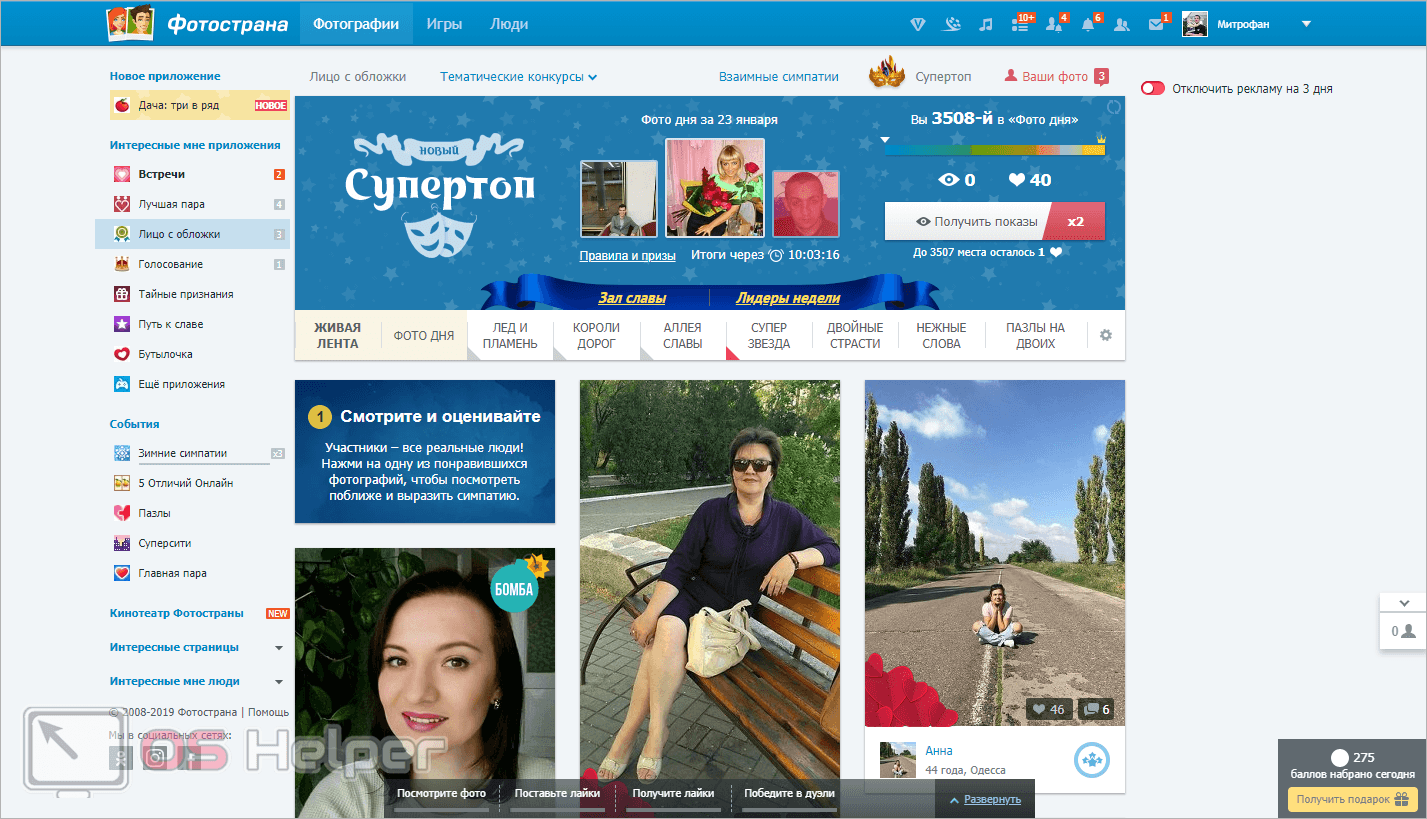Open the friends icon in header
The width and height of the screenshot is (1427, 819).
1122,24
